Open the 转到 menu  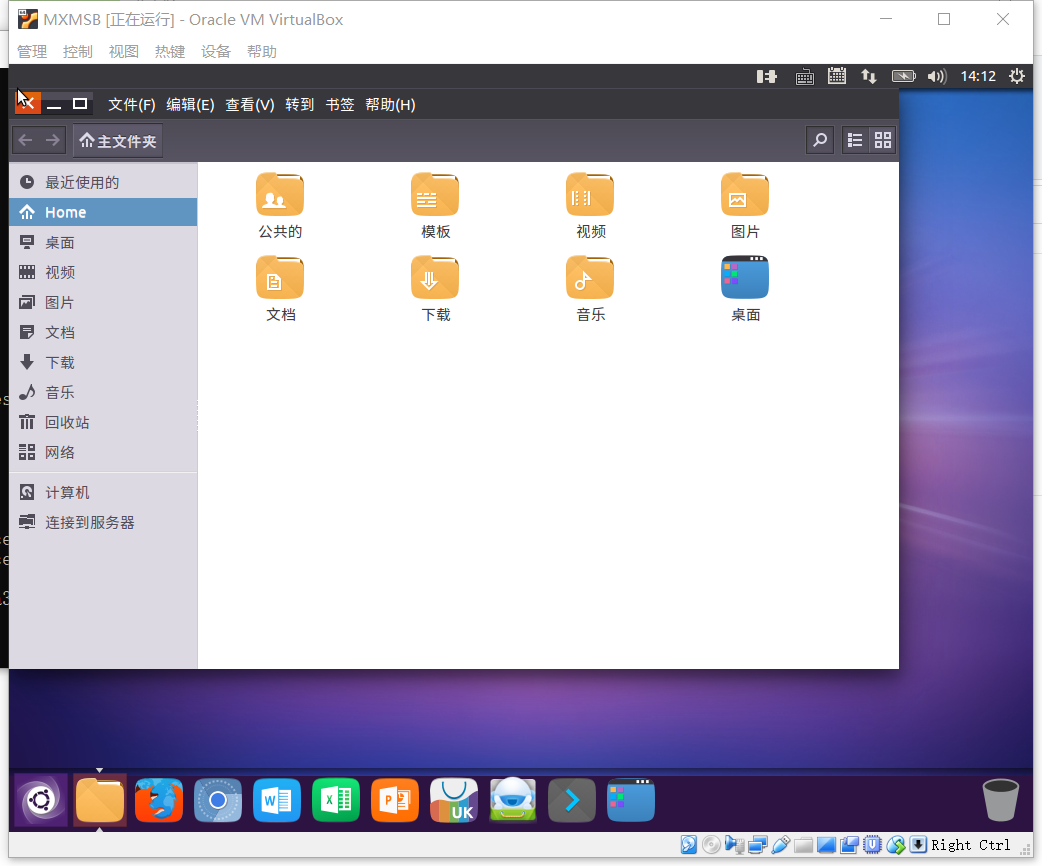click(299, 105)
